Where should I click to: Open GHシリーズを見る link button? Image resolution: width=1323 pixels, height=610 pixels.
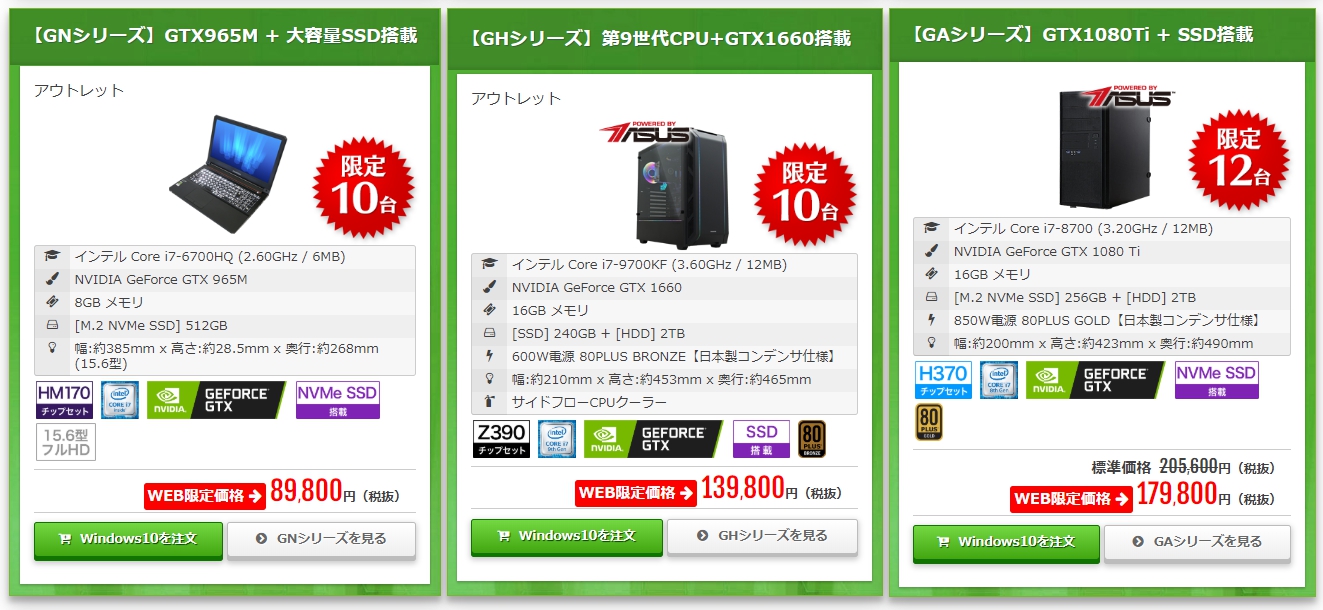coord(762,536)
